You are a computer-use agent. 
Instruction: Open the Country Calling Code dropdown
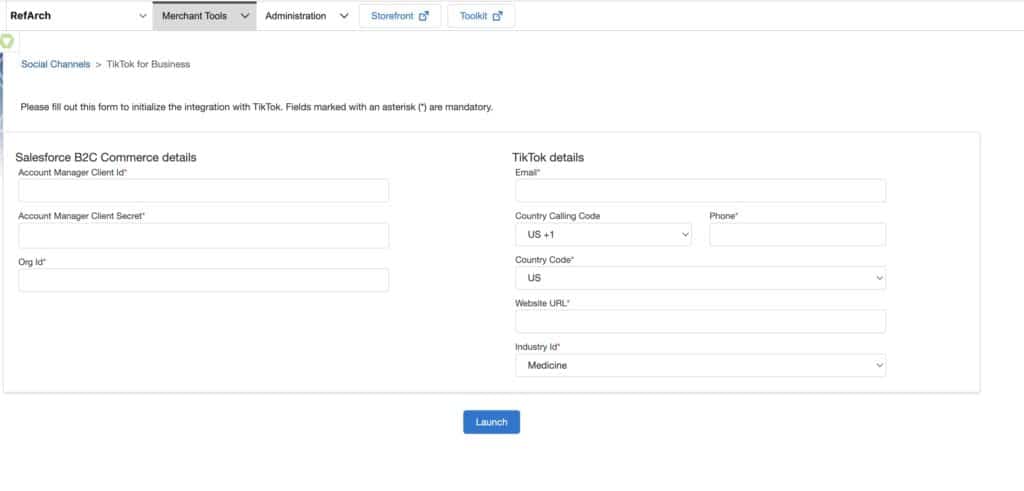(603, 234)
